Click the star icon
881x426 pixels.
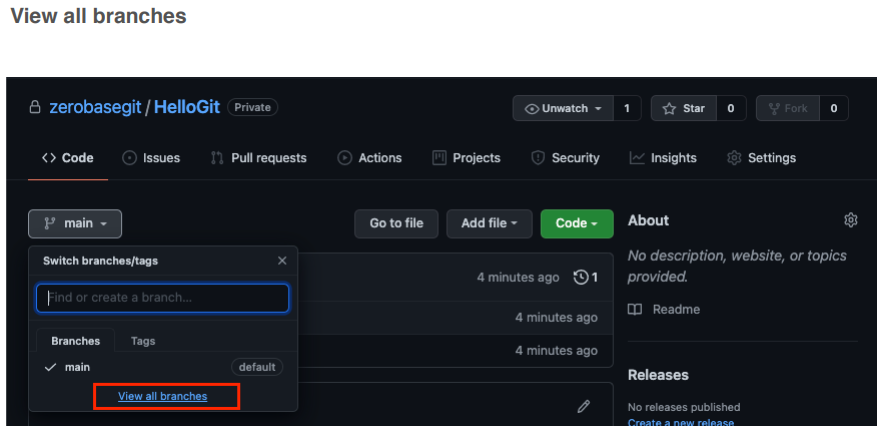click(x=669, y=108)
